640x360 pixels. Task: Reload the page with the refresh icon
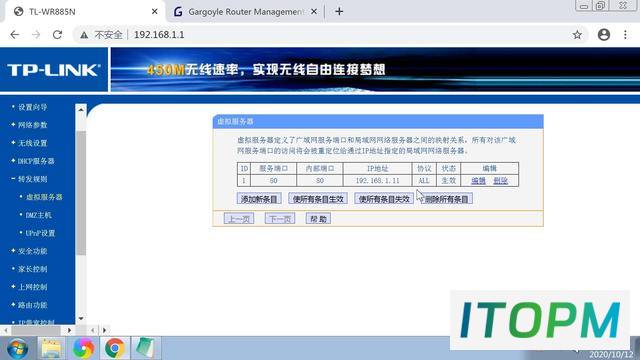click(x=58, y=35)
